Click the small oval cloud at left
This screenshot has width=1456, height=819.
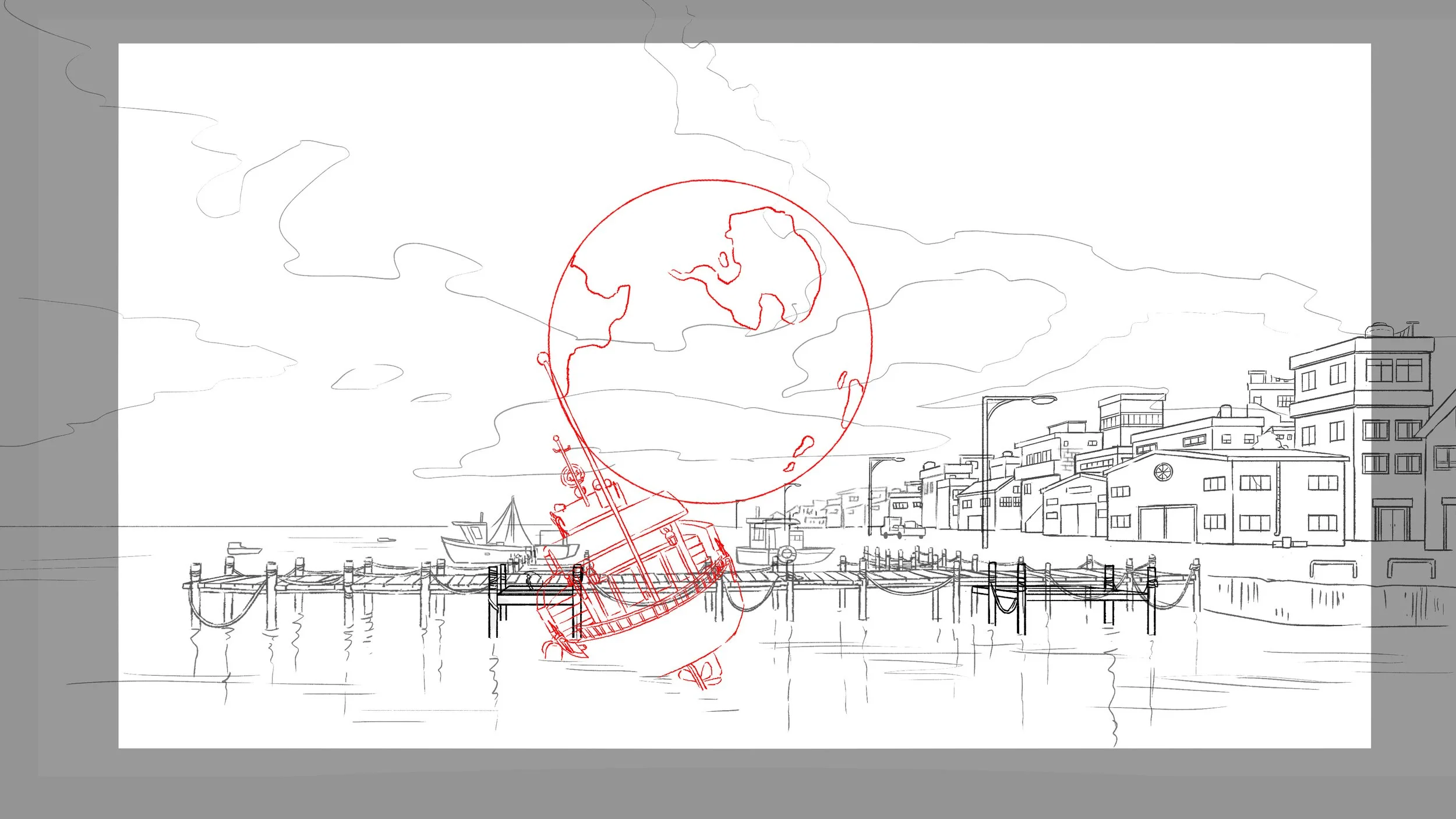coord(432,398)
